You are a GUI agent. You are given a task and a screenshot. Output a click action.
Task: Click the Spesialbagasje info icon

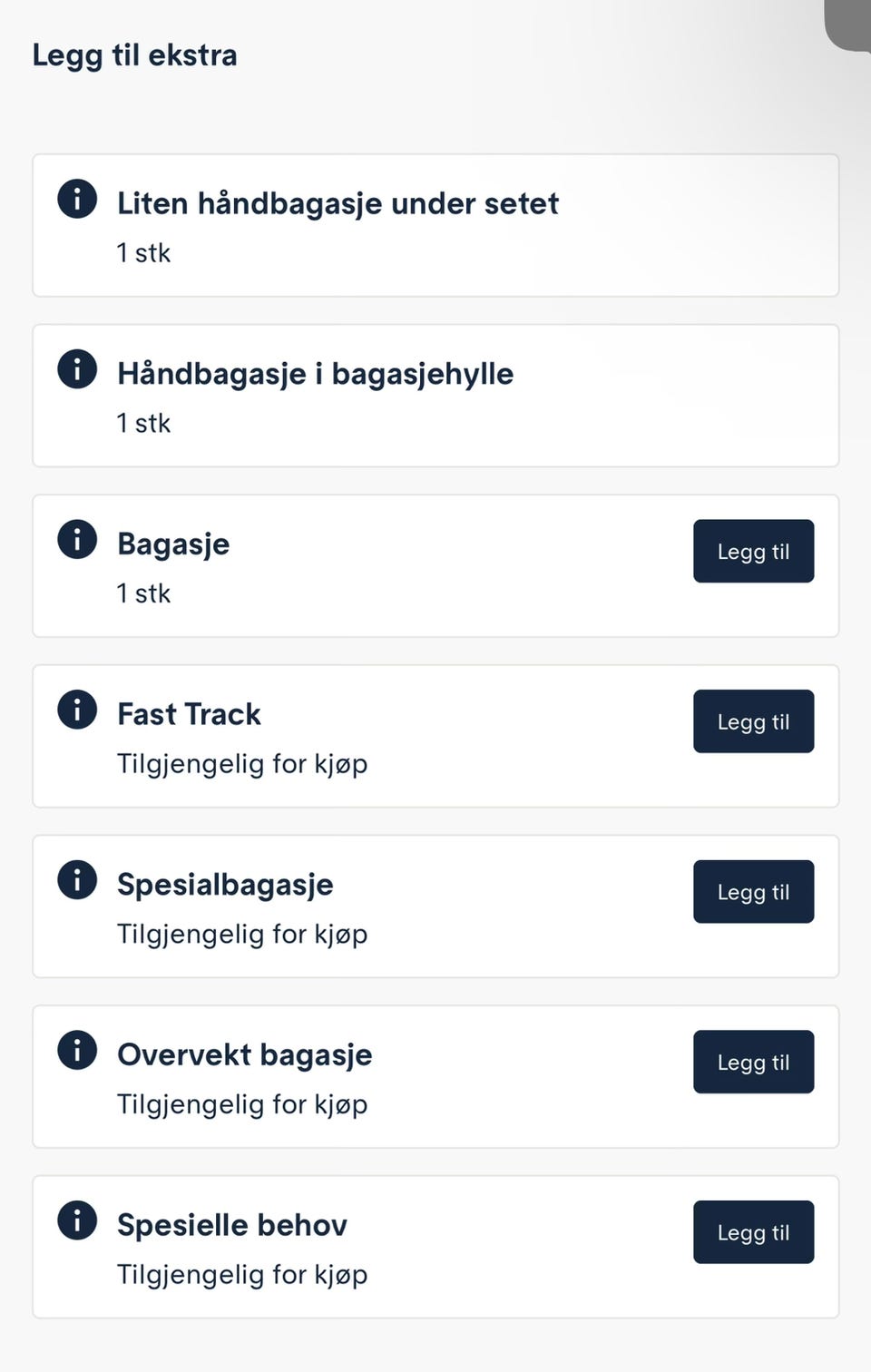point(77,880)
